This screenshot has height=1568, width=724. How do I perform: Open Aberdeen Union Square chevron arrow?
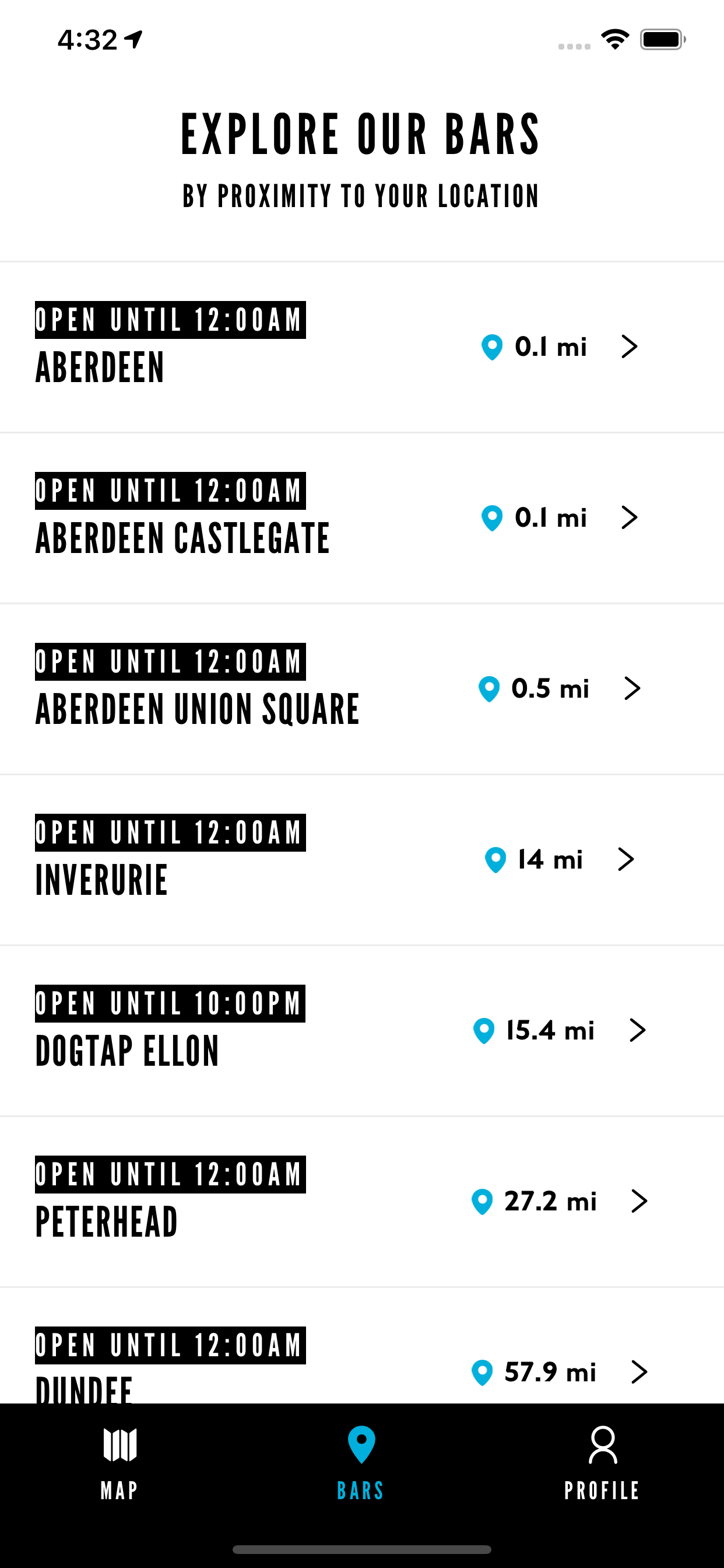[632, 688]
